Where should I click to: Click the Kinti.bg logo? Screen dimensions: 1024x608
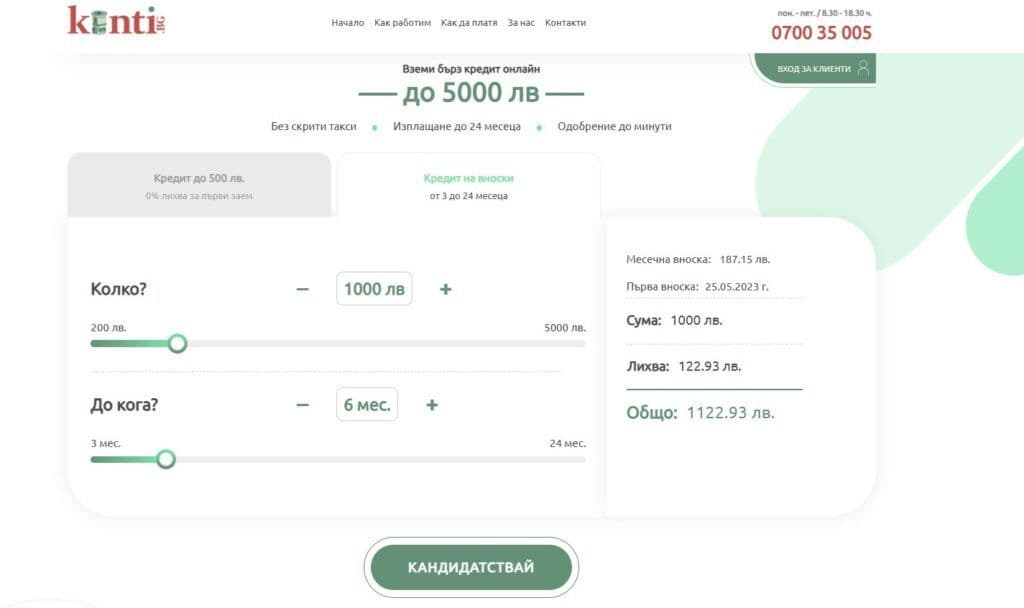(116, 21)
